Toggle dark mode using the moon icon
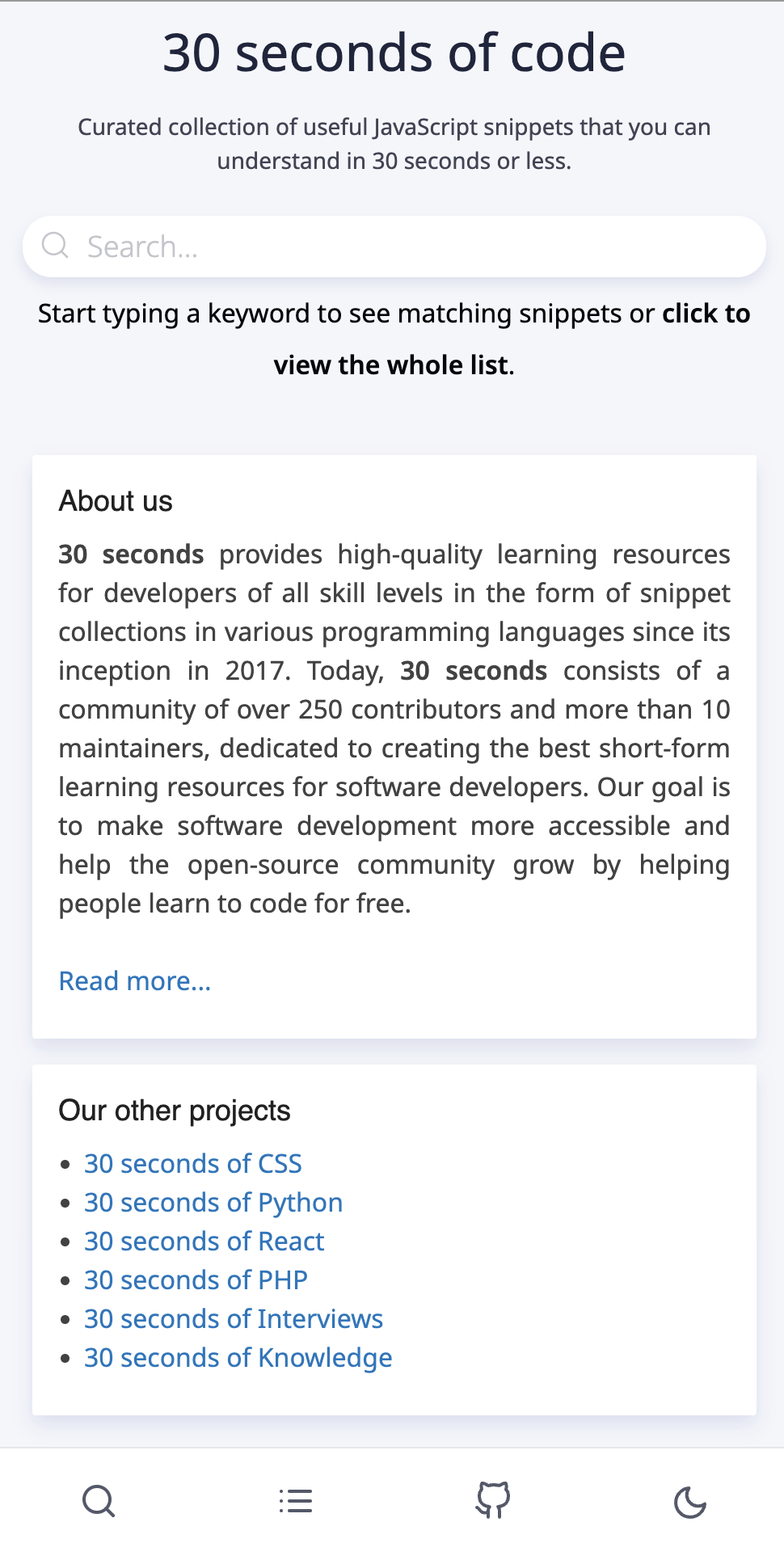784x1560 pixels. click(x=689, y=1501)
